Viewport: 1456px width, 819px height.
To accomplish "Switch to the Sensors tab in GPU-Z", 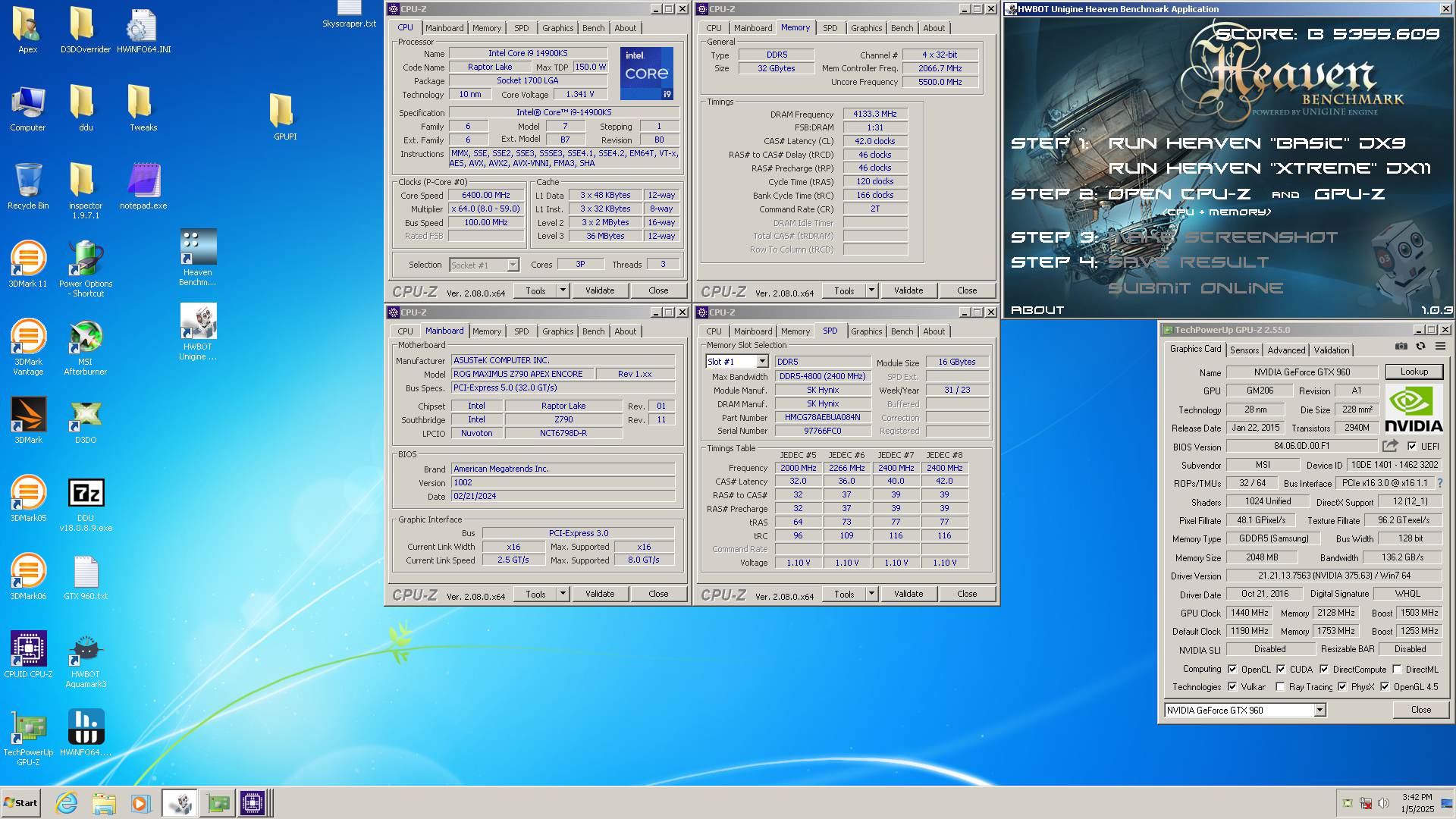I will point(1244,350).
